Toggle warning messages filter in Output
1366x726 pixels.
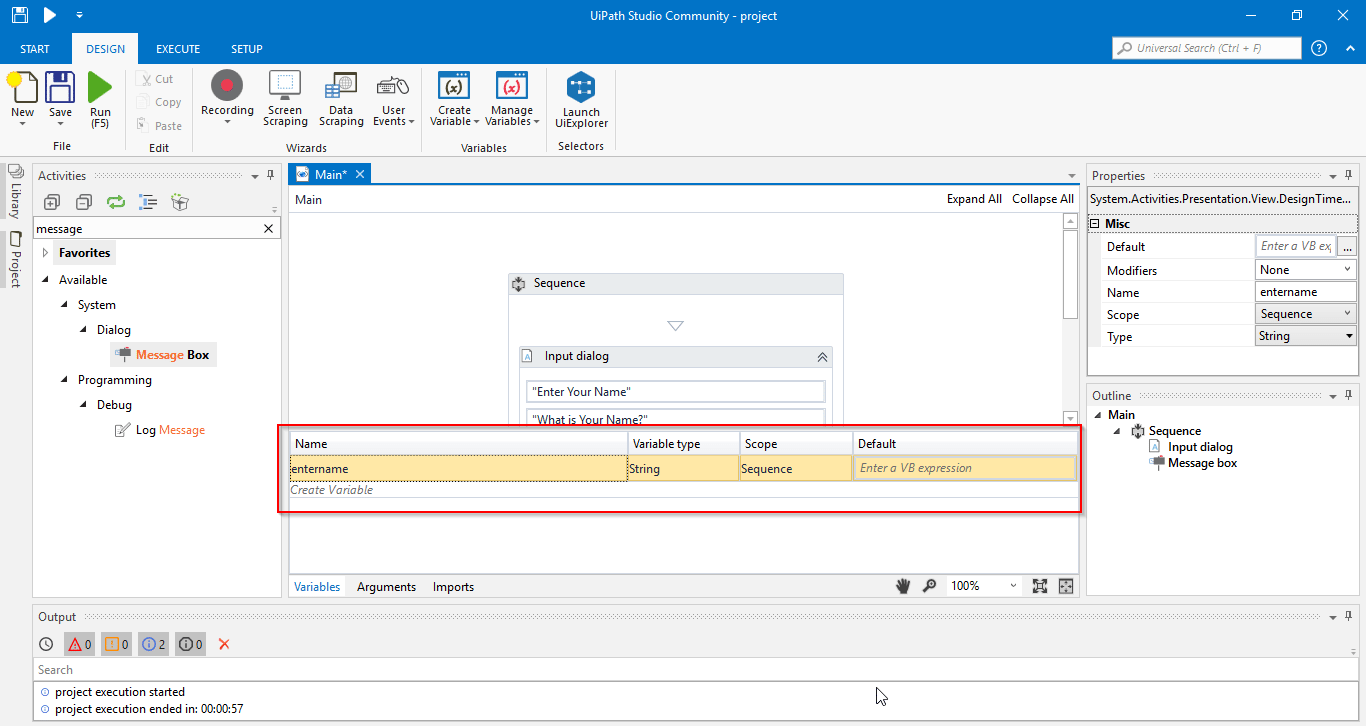click(x=117, y=644)
